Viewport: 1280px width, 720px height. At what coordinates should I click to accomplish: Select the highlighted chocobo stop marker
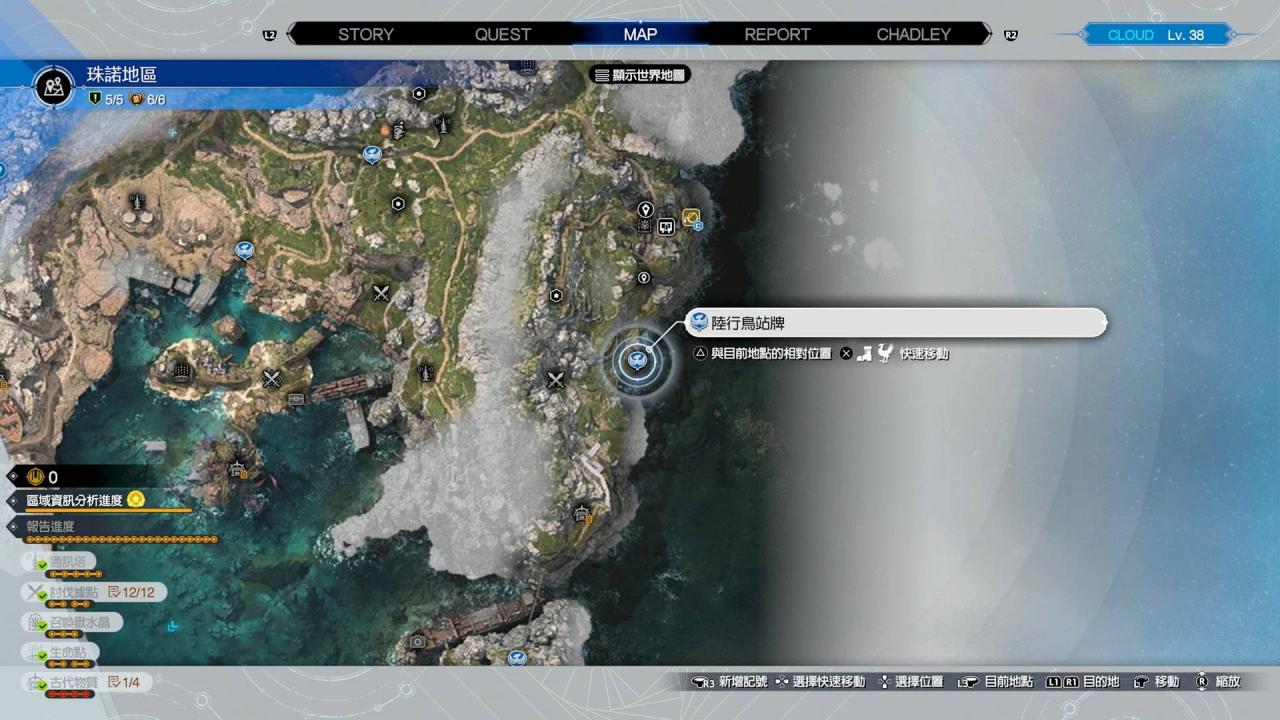(636, 360)
